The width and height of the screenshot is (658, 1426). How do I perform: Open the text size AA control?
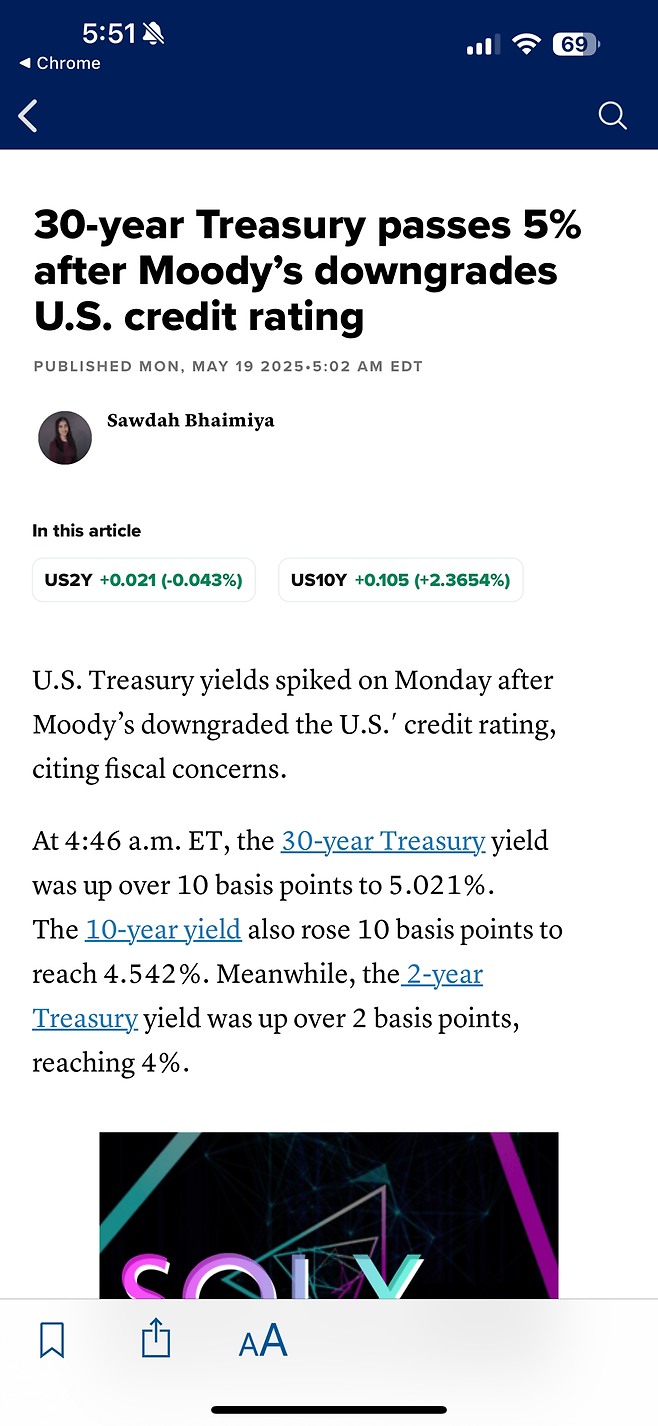263,1340
